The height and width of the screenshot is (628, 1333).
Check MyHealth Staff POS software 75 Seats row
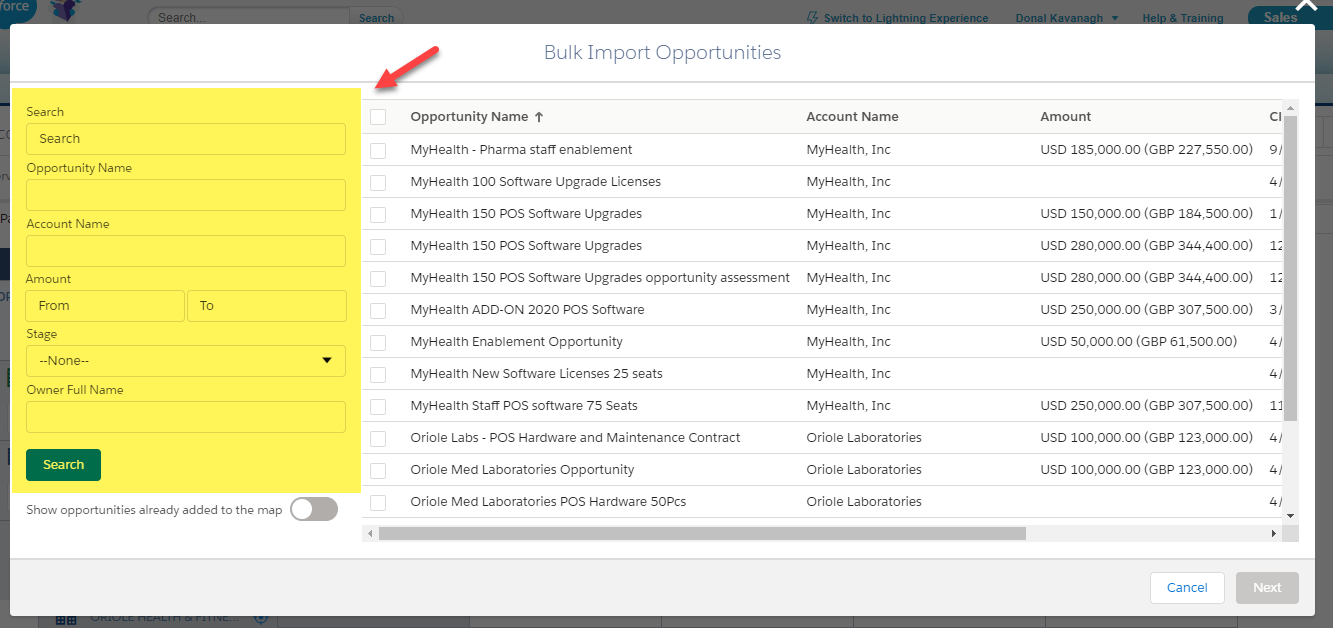point(378,406)
